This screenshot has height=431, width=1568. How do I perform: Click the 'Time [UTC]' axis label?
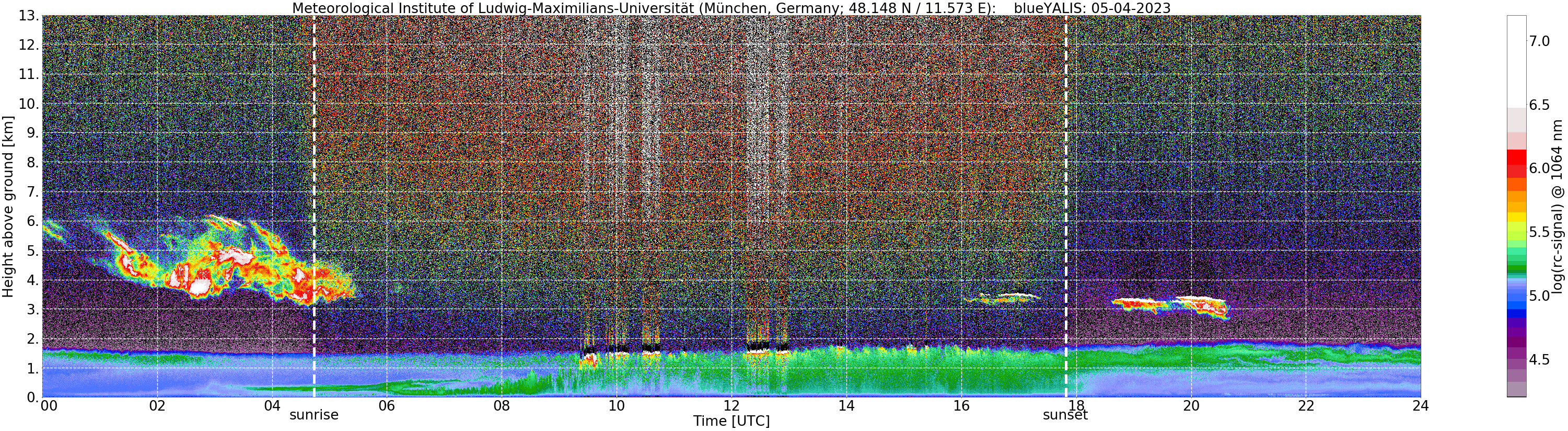click(731, 421)
